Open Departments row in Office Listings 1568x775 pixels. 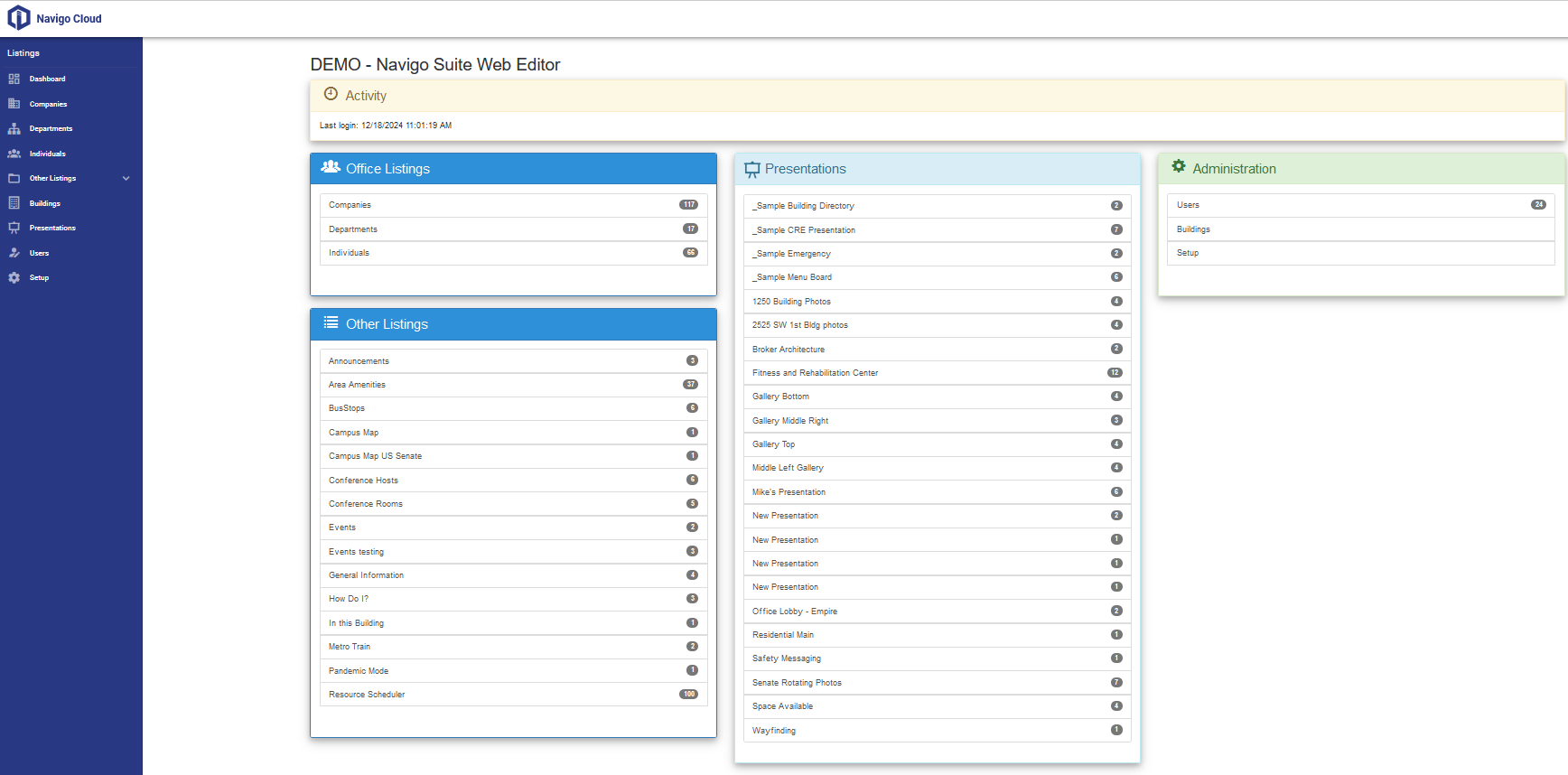pos(513,229)
